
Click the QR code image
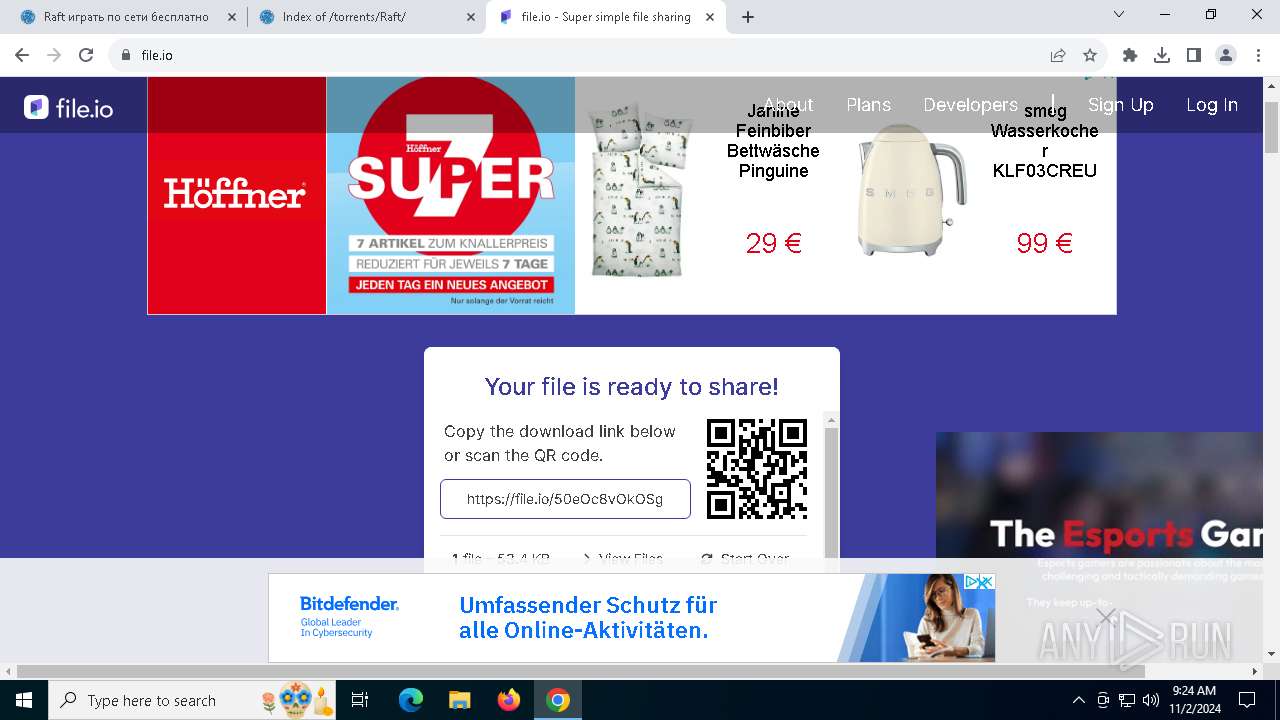click(x=757, y=469)
